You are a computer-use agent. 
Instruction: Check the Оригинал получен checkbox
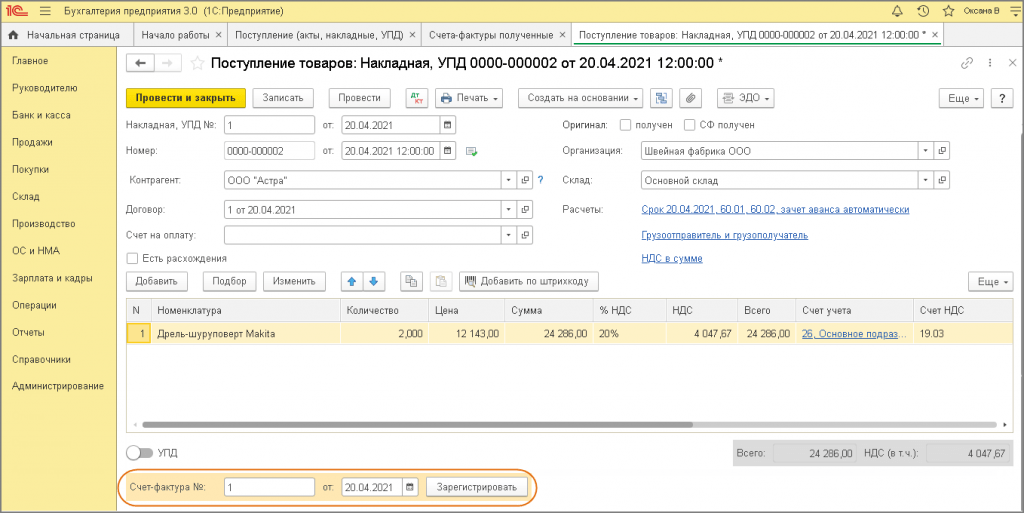tap(625, 125)
